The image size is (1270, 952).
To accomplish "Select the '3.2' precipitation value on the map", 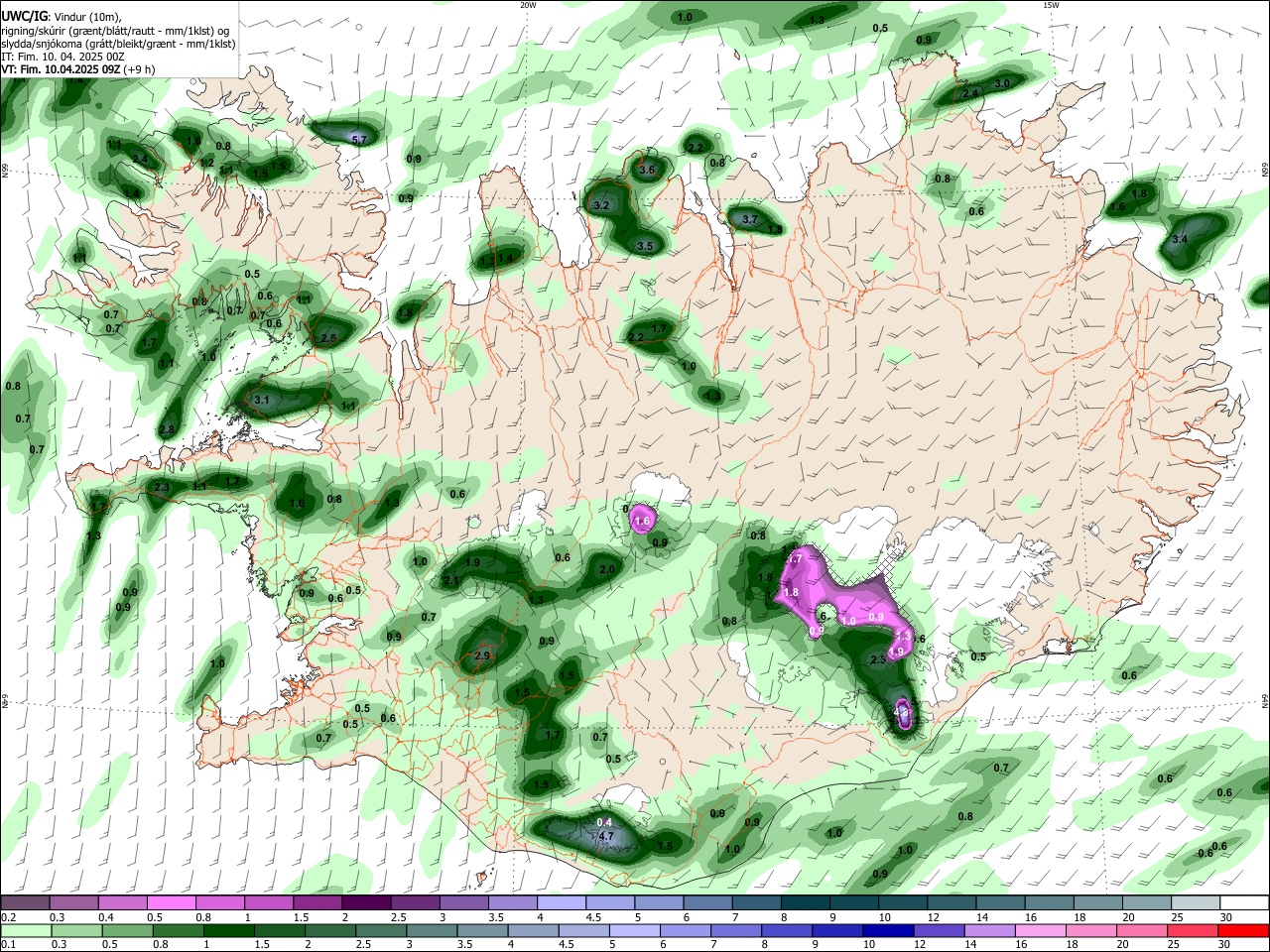I will pos(600,205).
